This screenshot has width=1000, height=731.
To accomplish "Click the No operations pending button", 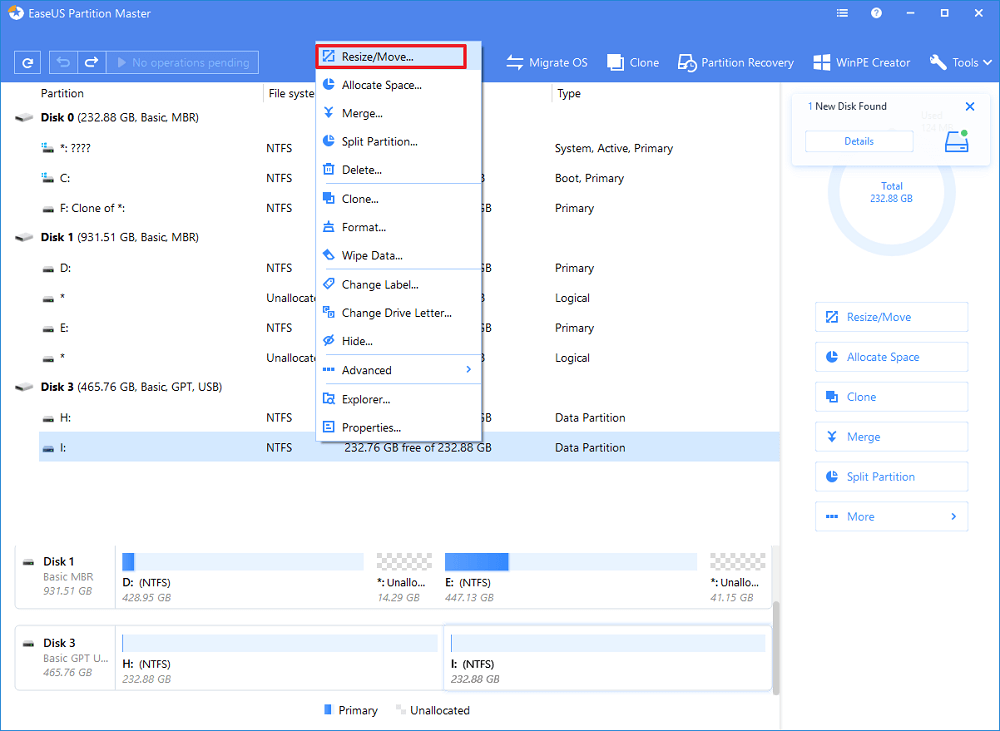I will click(x=182, y=63).
